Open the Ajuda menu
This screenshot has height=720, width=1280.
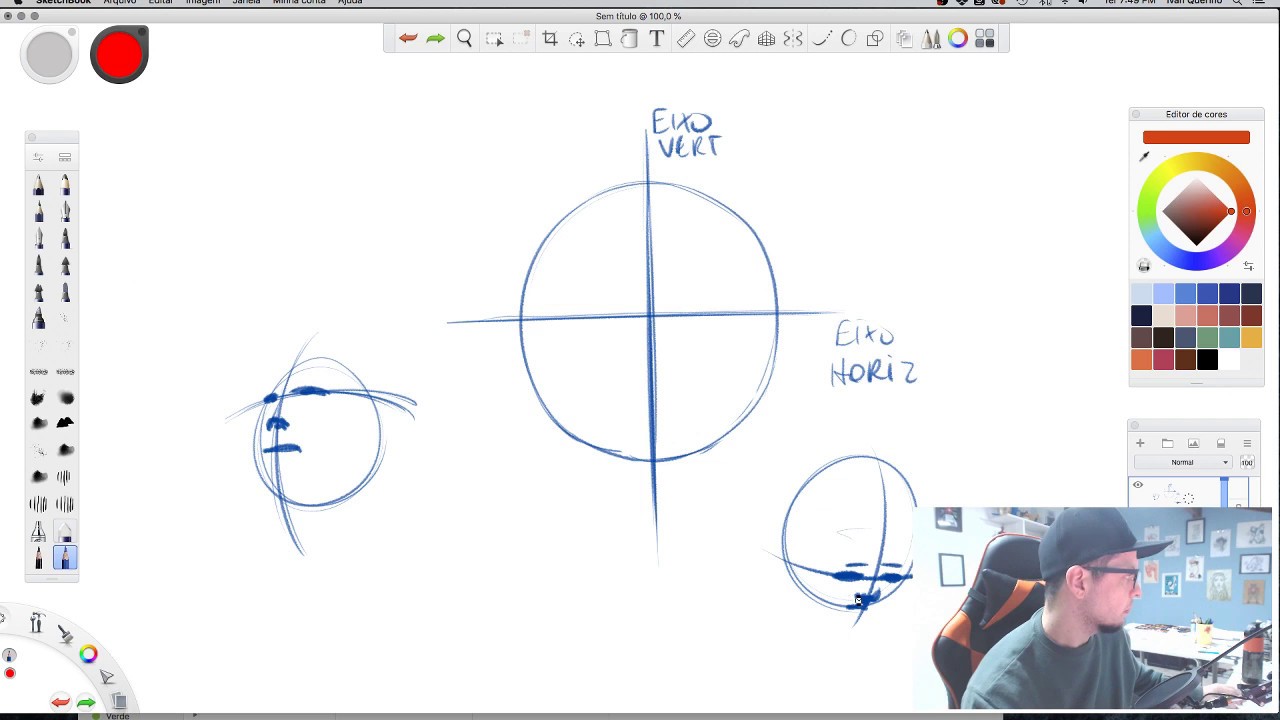coord(350,3)
